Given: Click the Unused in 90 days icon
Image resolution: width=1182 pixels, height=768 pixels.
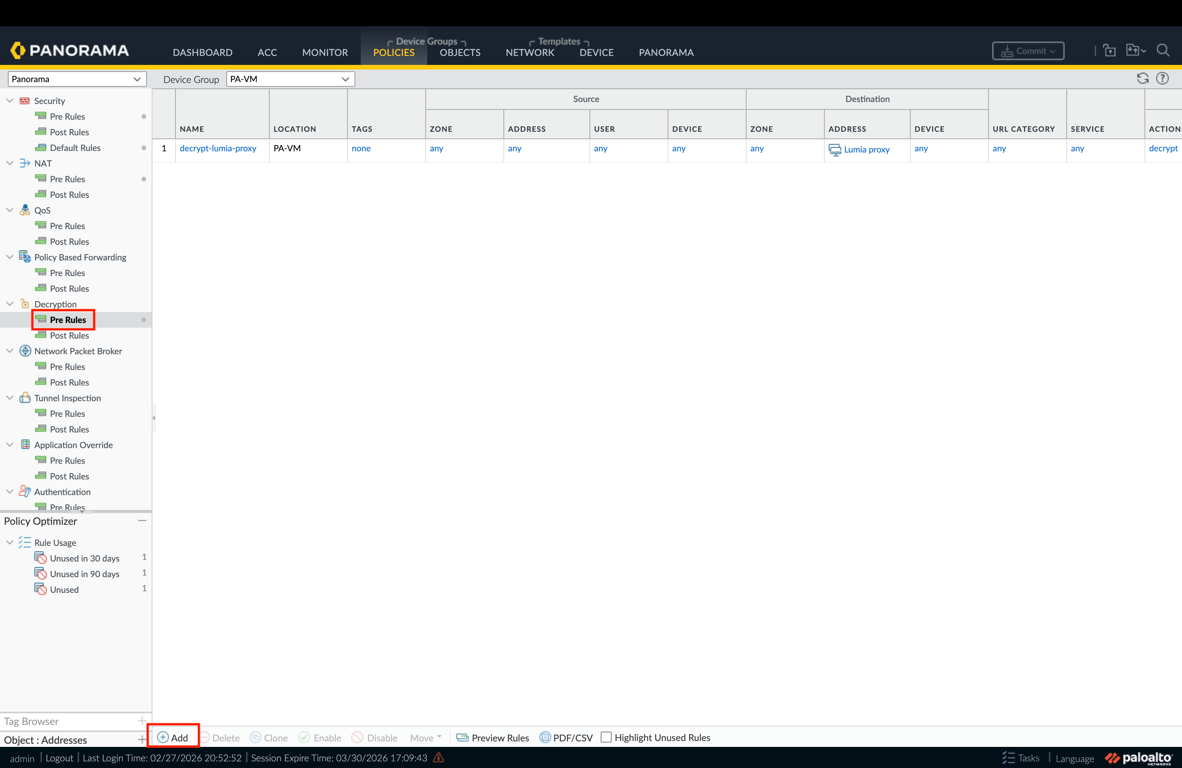Looking at the screenshot, I should tap(41, 574).
